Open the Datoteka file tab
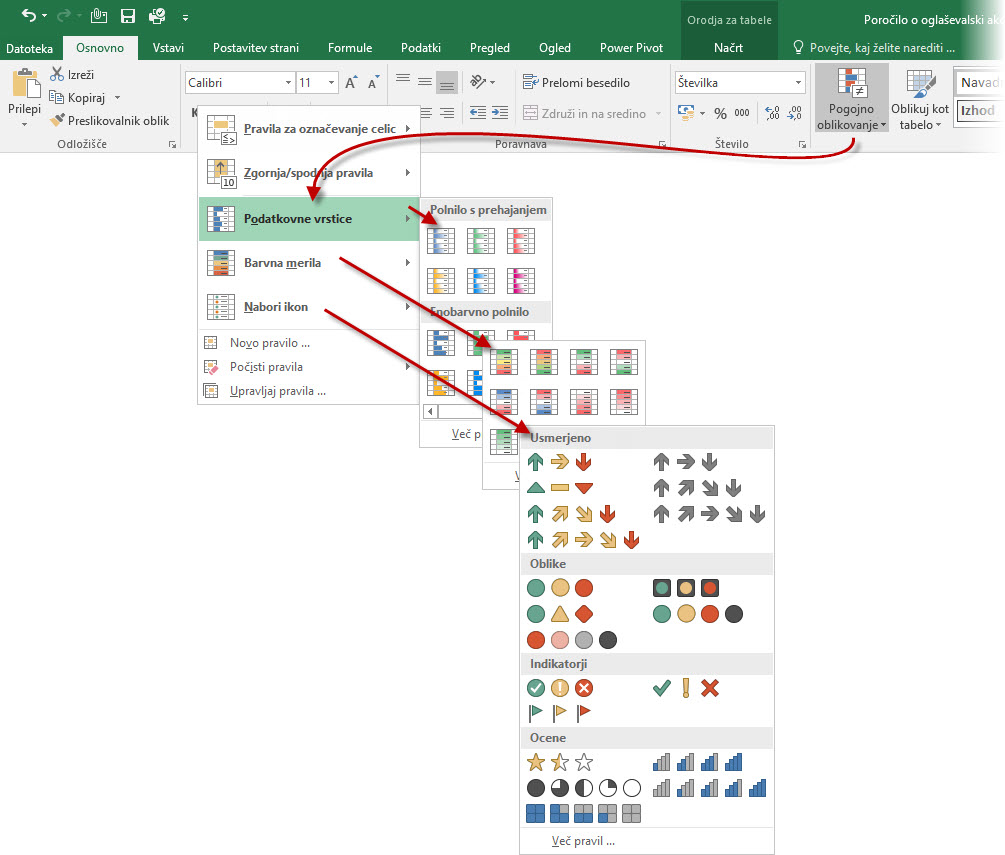 coord(29,48)
